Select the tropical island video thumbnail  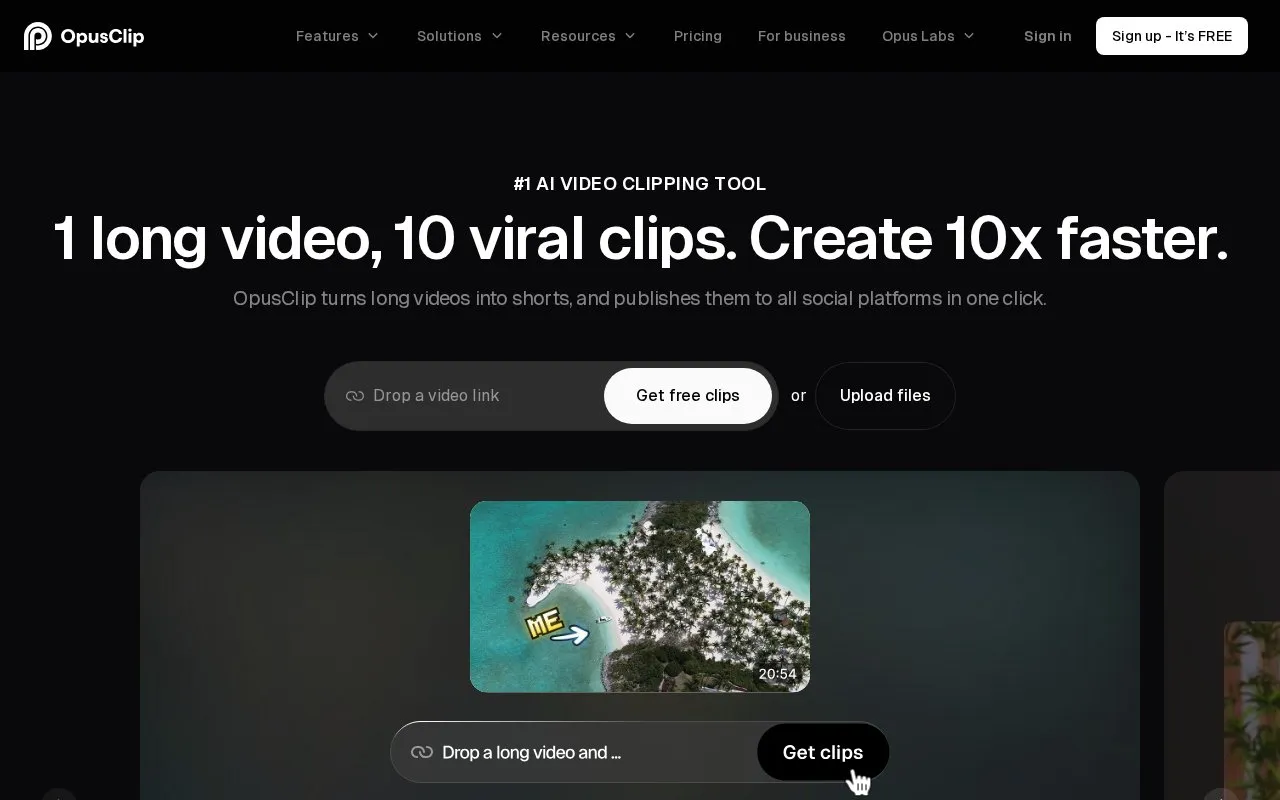[x=640, y=596]
